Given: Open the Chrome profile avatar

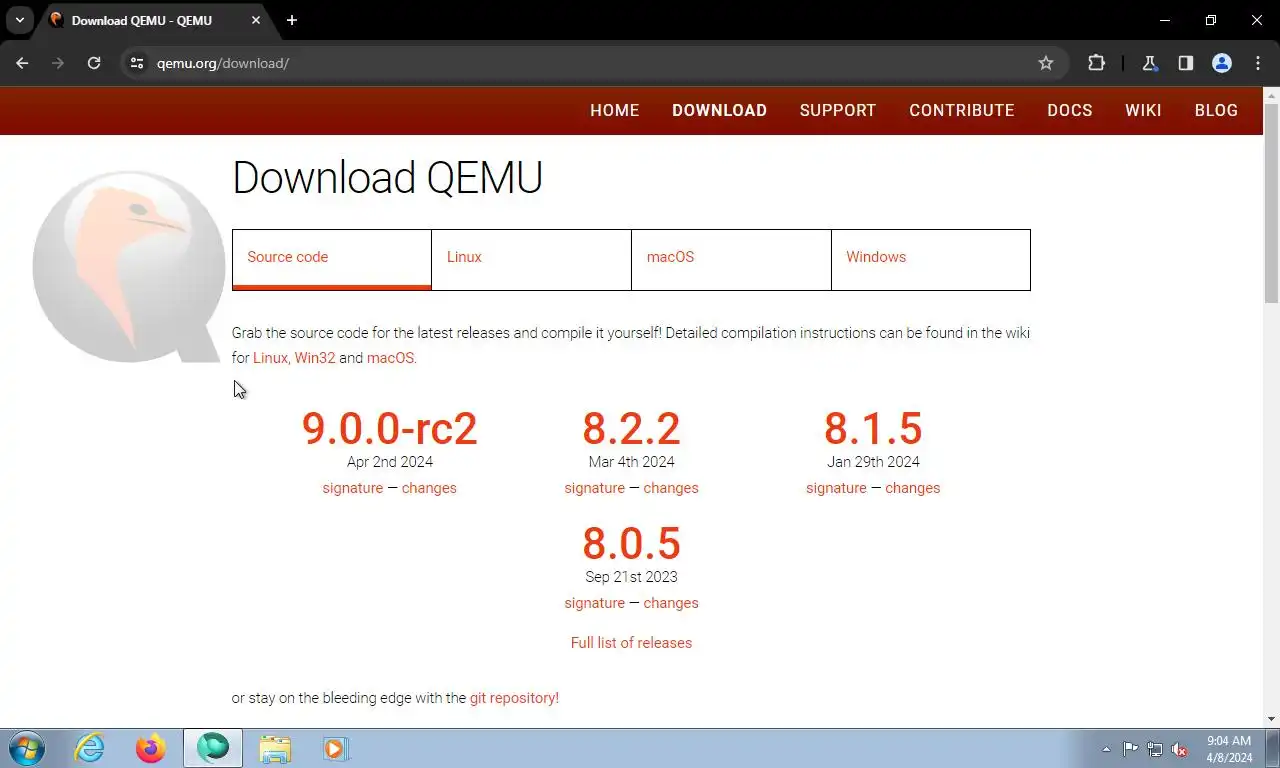Looking at the screenshot, I should (x=1222, y=63).
